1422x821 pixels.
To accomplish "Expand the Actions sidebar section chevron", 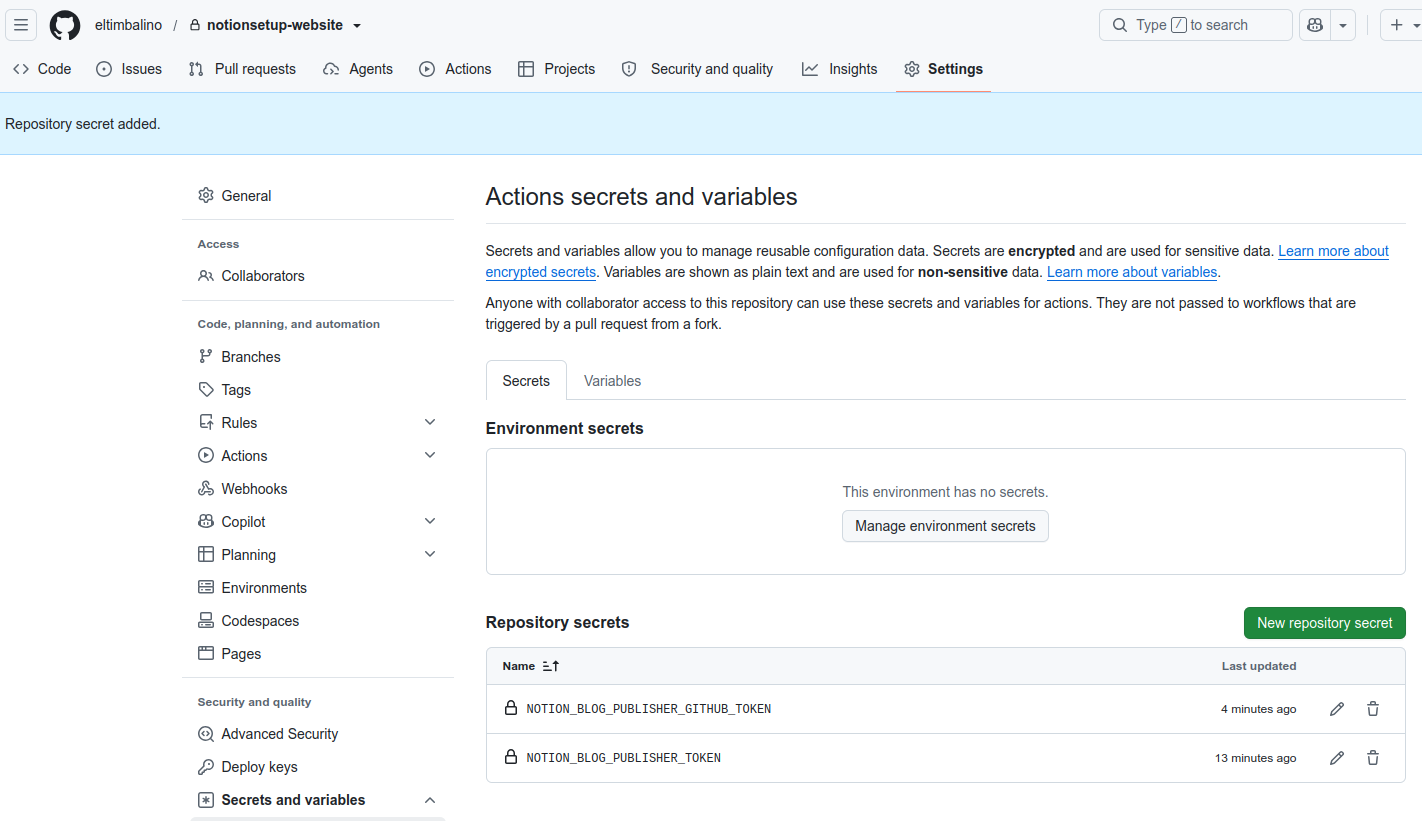I will (x=430, y=456).
